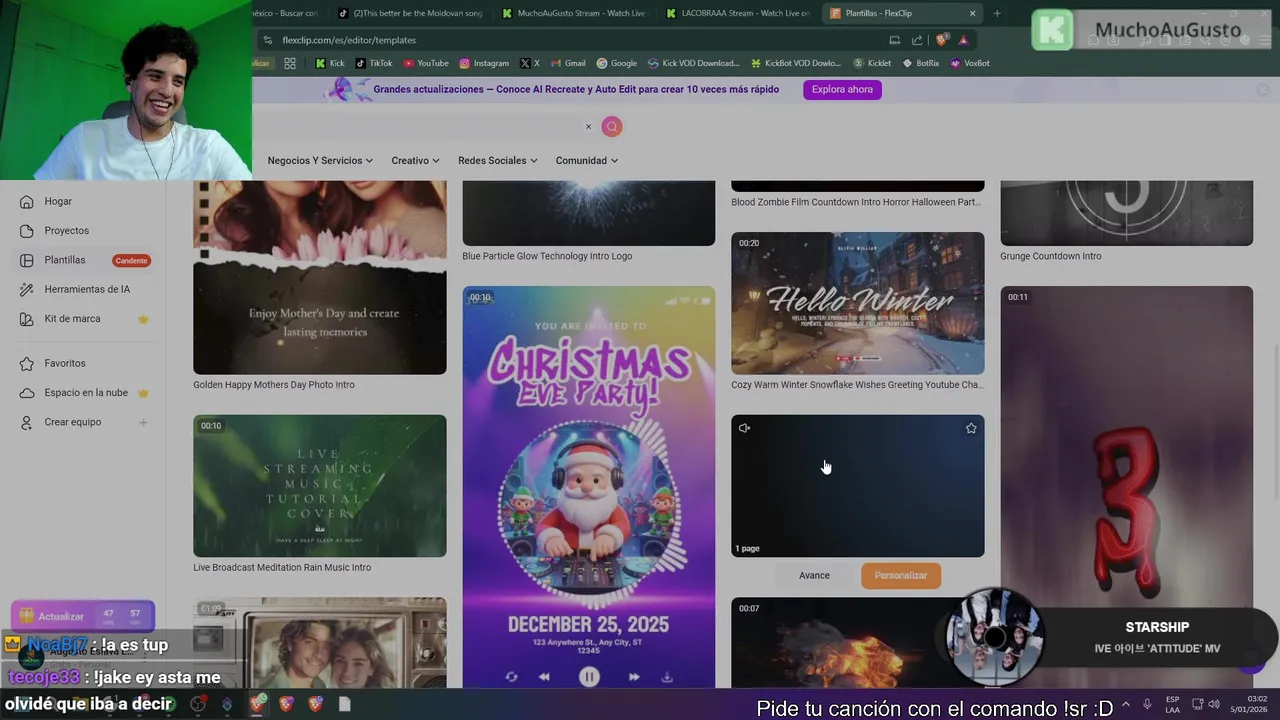Switch to the LACOBRAAA Stream browser tab
The height and width of the screenshot is (720, 1280).
click(x=736, y=13)
